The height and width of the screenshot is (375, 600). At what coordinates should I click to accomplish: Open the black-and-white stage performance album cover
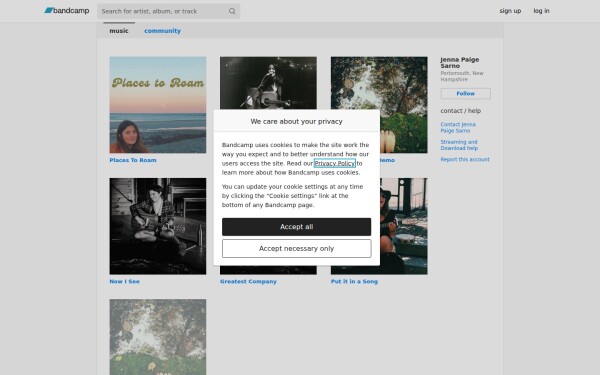pos(268,83)
